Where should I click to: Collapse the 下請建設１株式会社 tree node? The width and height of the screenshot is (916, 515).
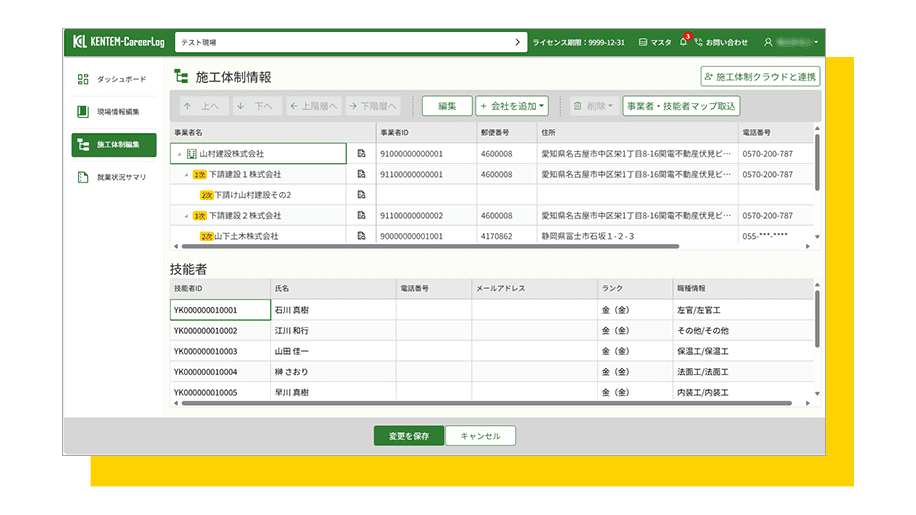186,174
